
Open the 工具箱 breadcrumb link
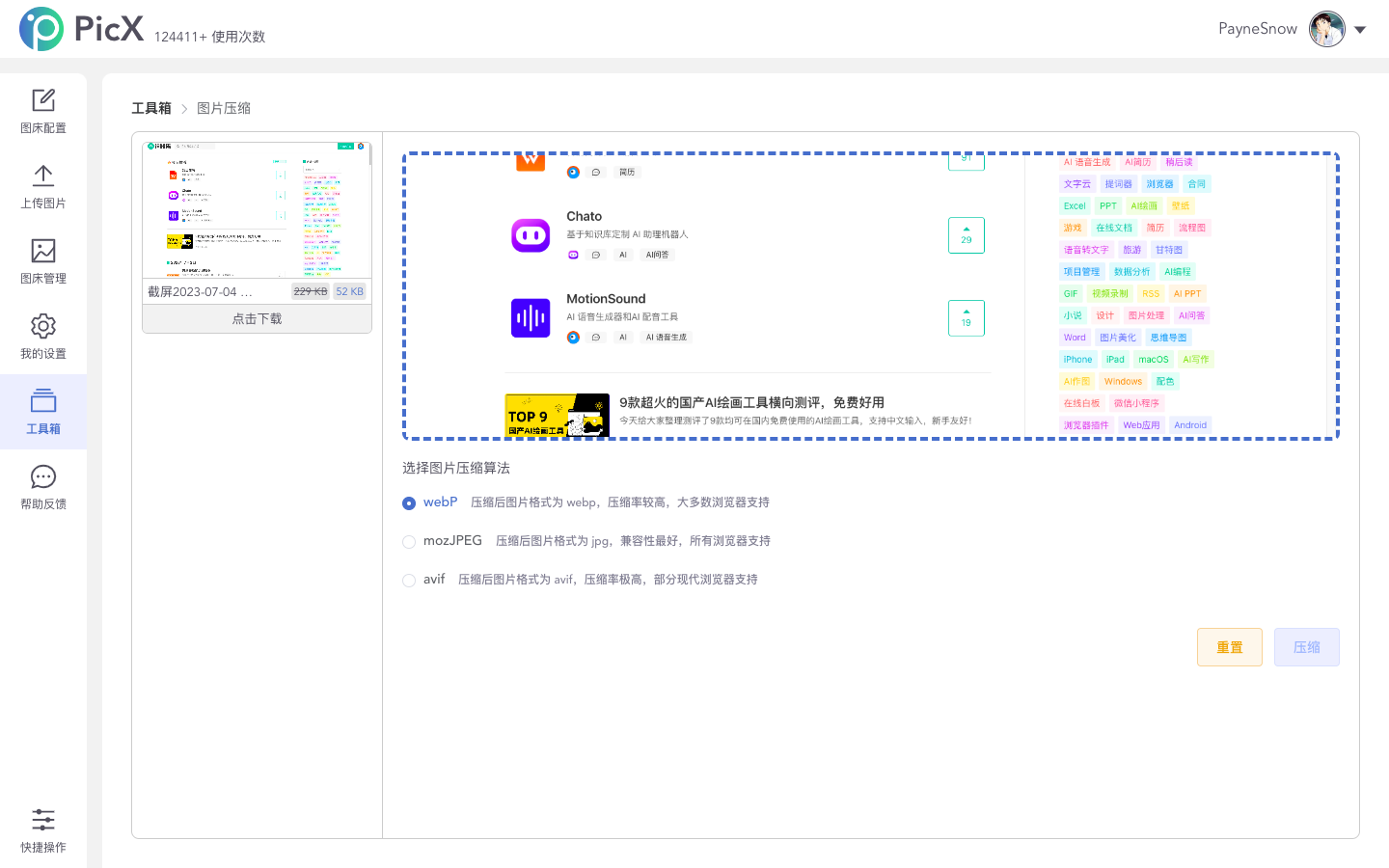point(150,107)
